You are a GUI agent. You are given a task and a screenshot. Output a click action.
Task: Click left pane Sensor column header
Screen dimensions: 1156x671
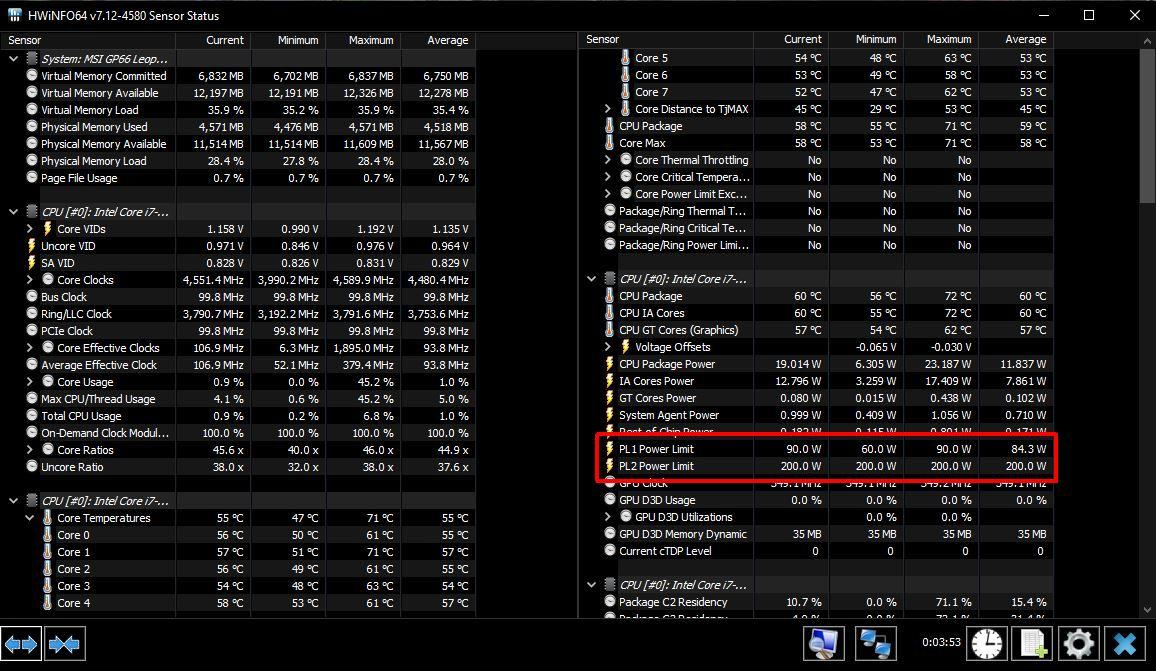[x=88, y=40]
